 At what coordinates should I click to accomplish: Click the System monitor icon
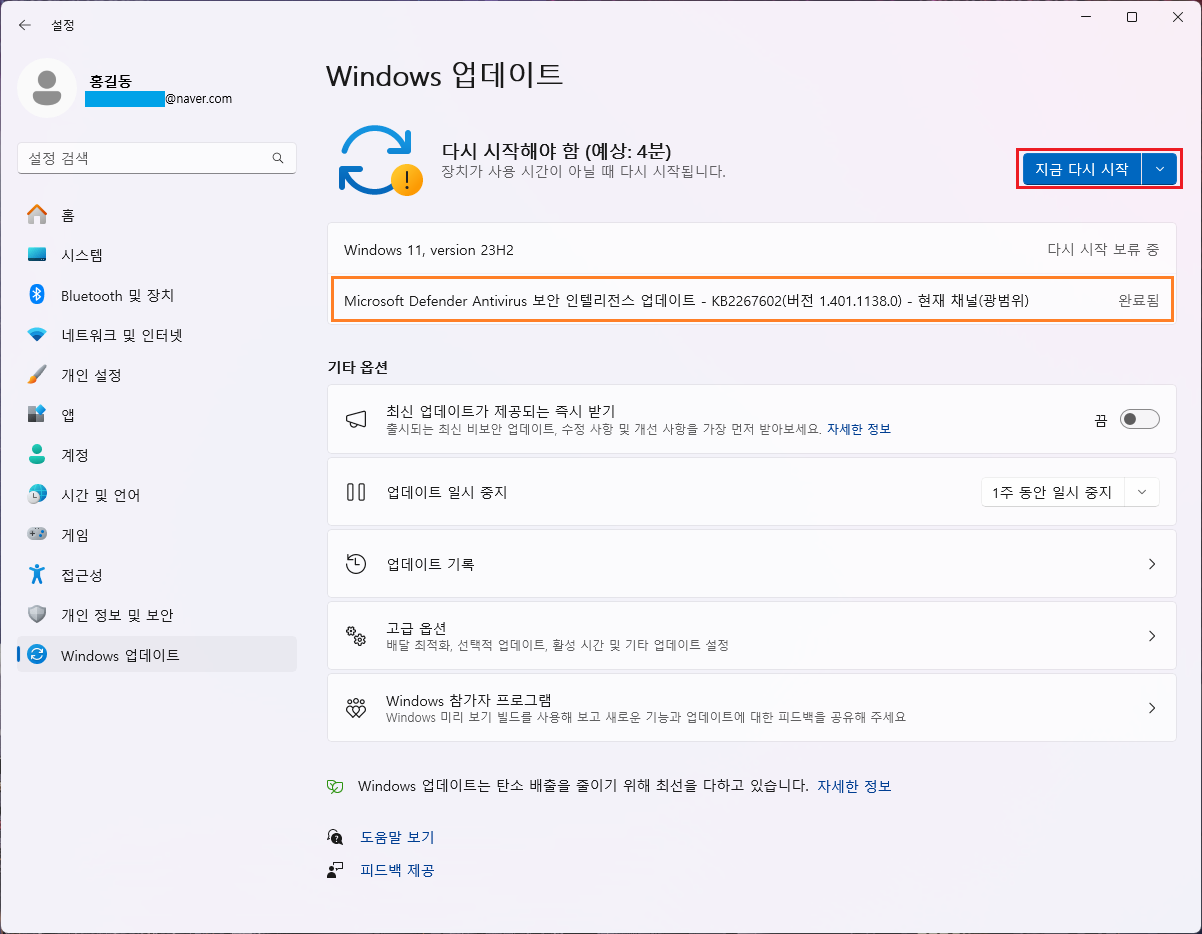[37, 255]
